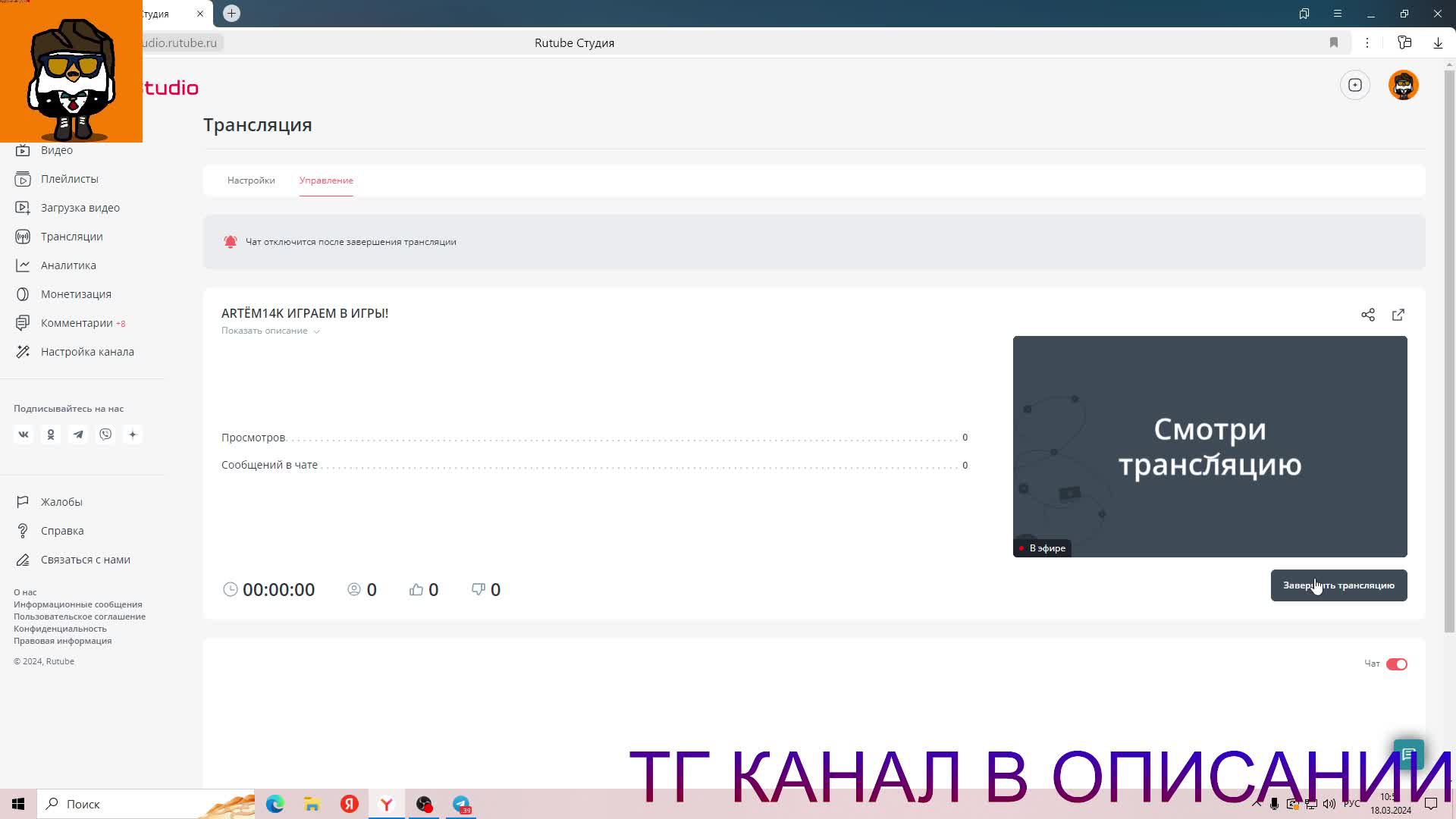The width and height of the screenshot is (1456, 819).
Task: Switch to the Настройки tab
Action: 251,180
